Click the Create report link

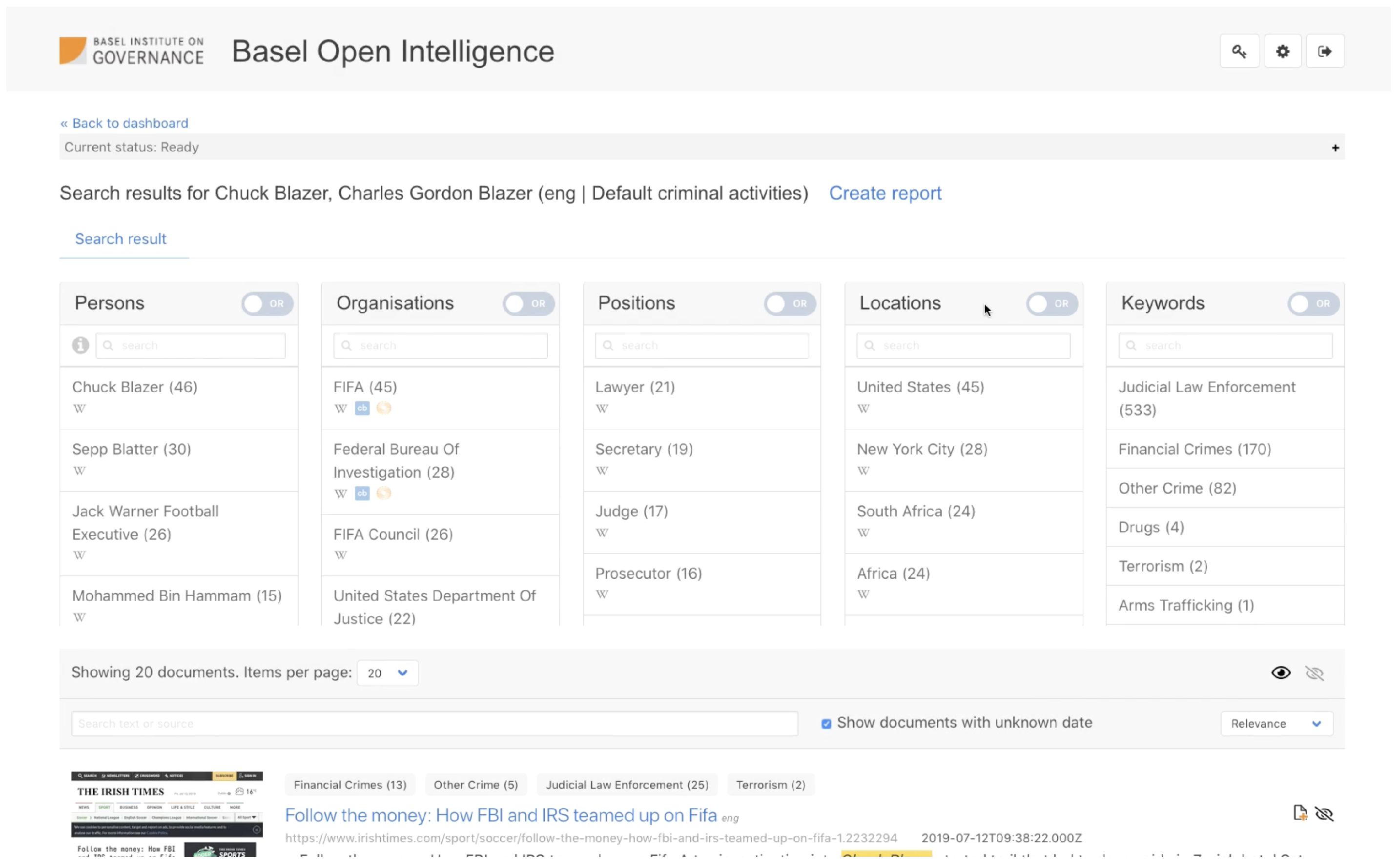click(x=885, y=194)
